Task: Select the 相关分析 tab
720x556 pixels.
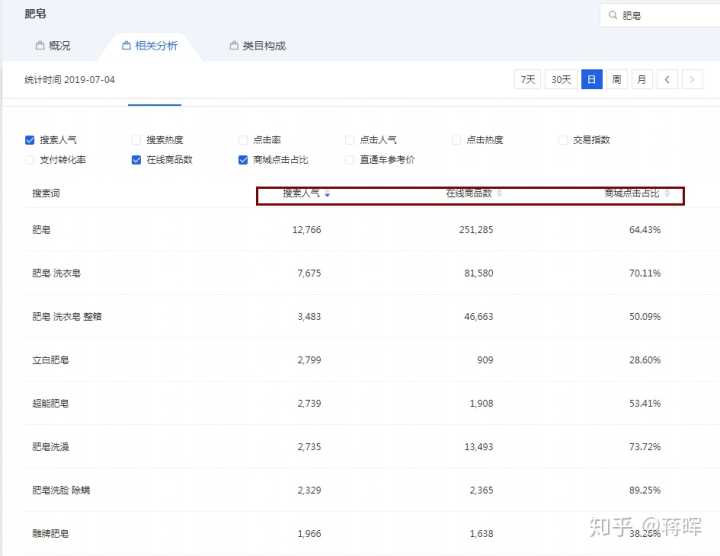Action: (149, 46)
